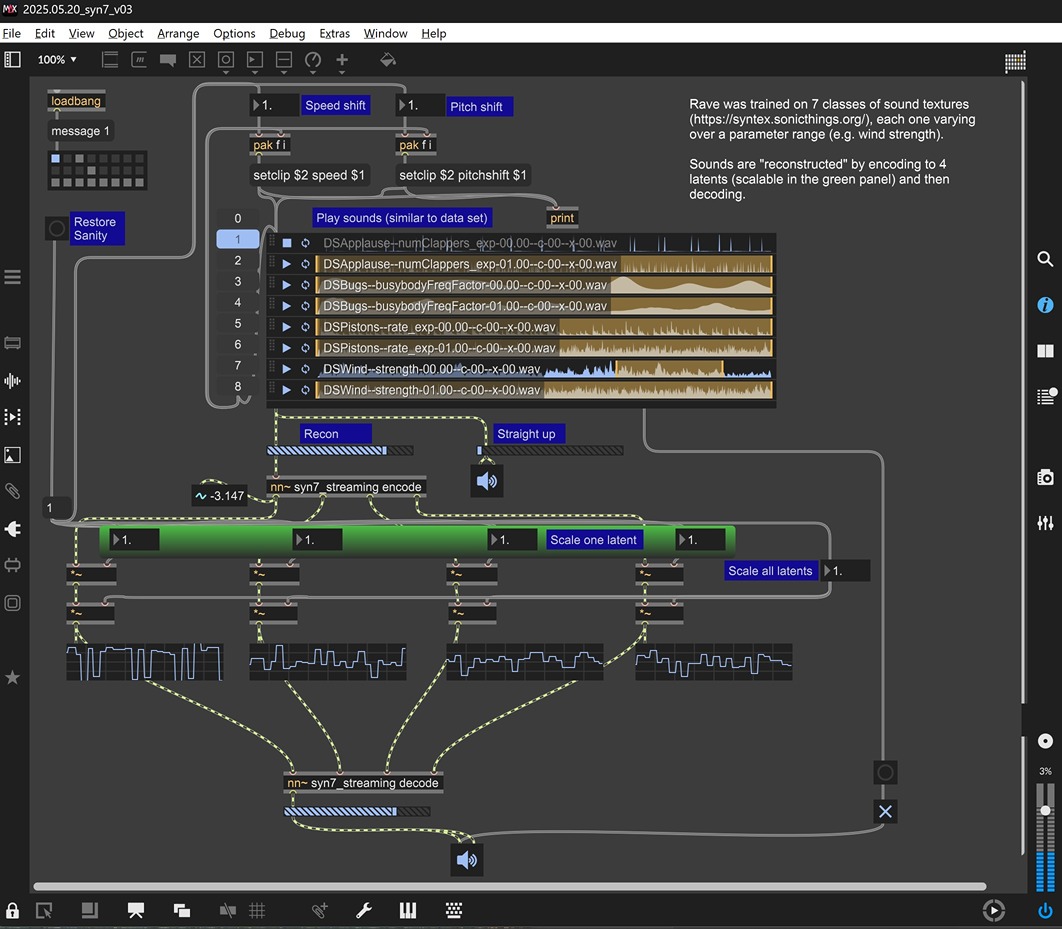
Task: Toggle the audio power button at bottom right
Action: (x=1045, y=910)
